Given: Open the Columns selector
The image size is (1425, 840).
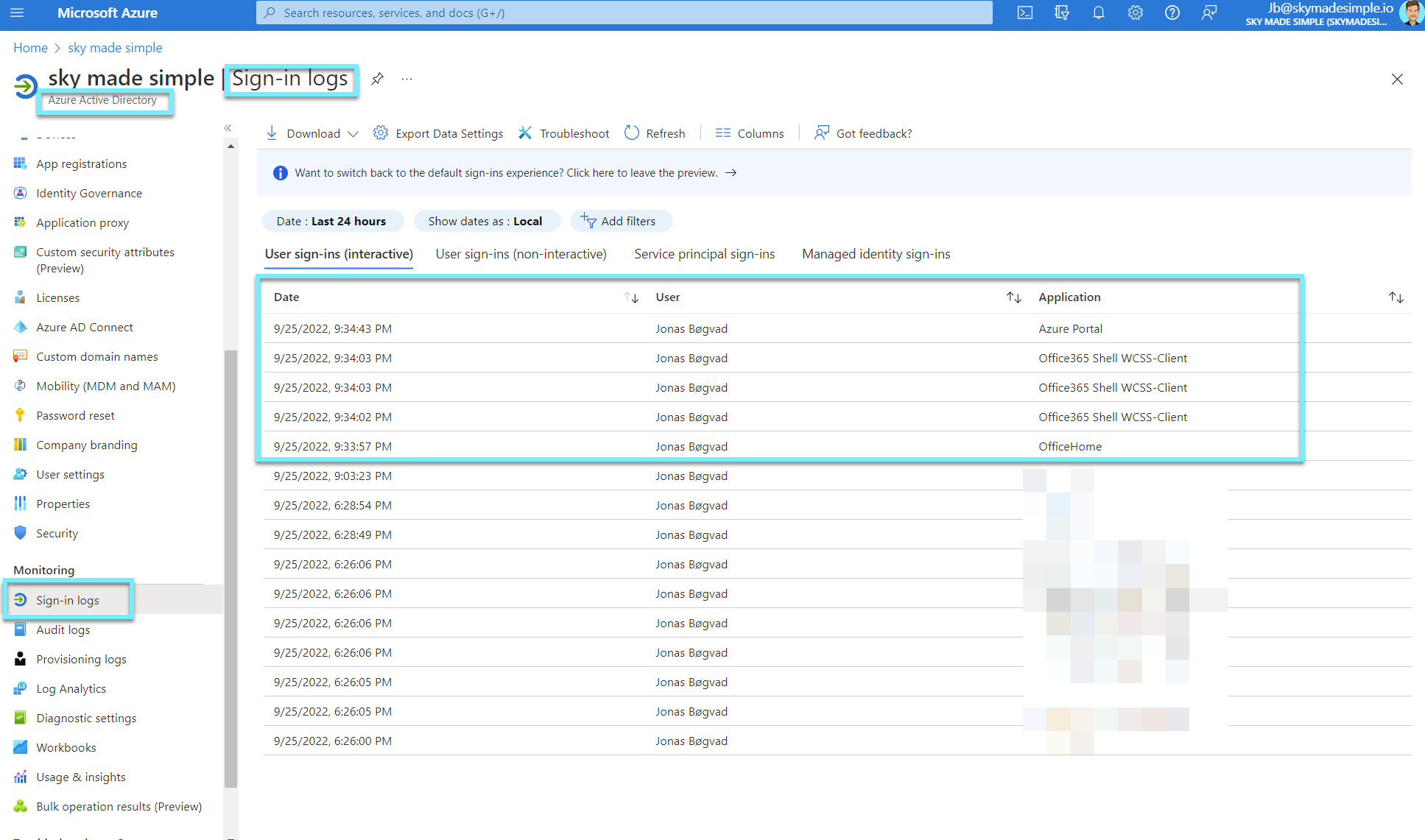Looking at the screenshot, I should 749,133.
